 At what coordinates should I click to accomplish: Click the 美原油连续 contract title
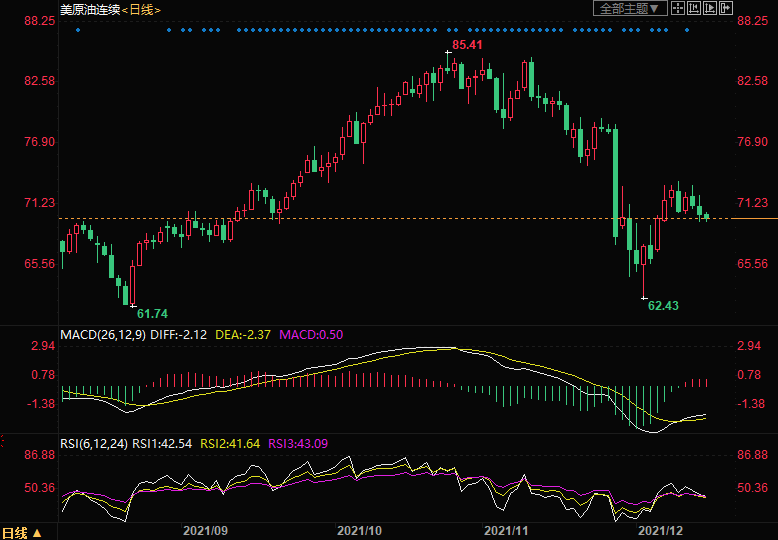[90, 9]
